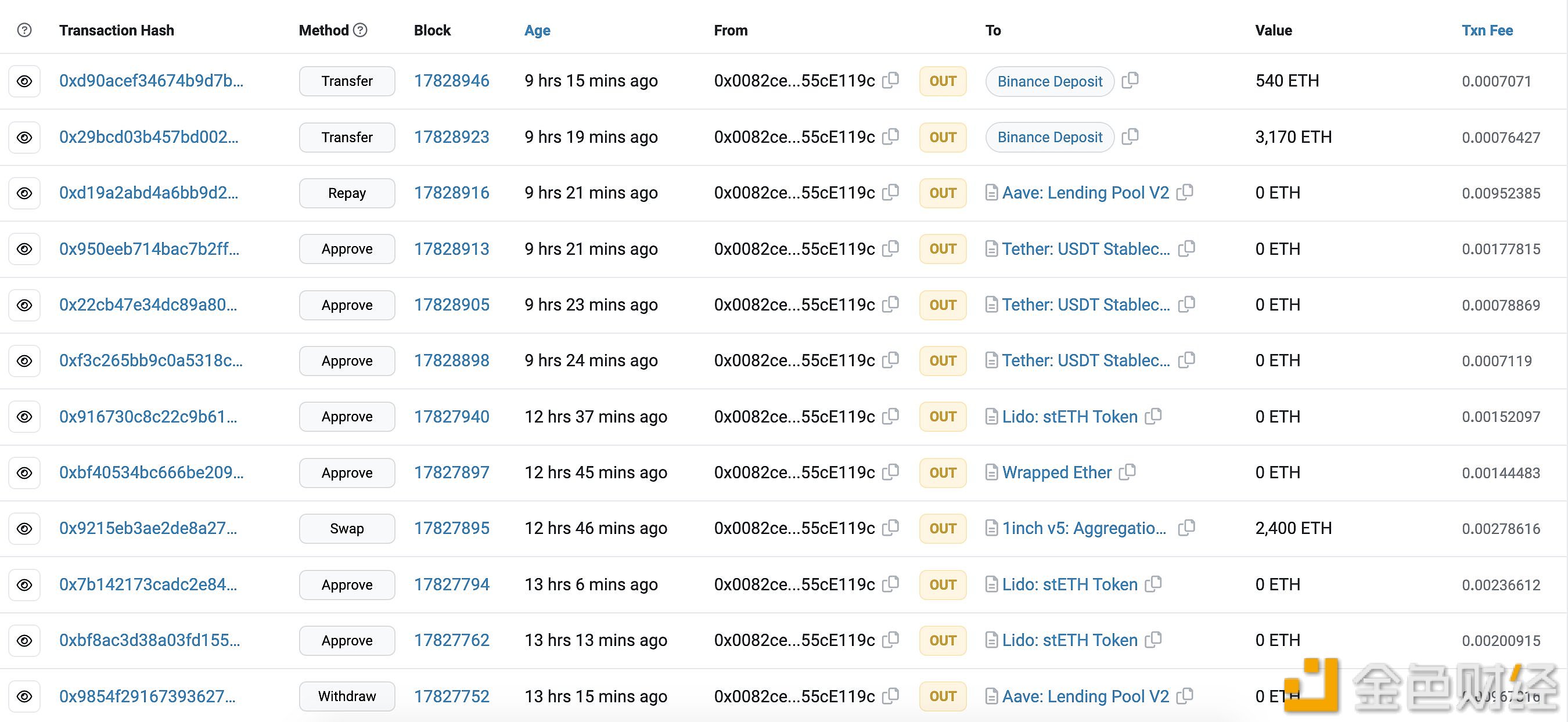
Task: Preview transaction 0x7b142173cadc2e84 with eye icon
Action: click(x=24, y=584)
